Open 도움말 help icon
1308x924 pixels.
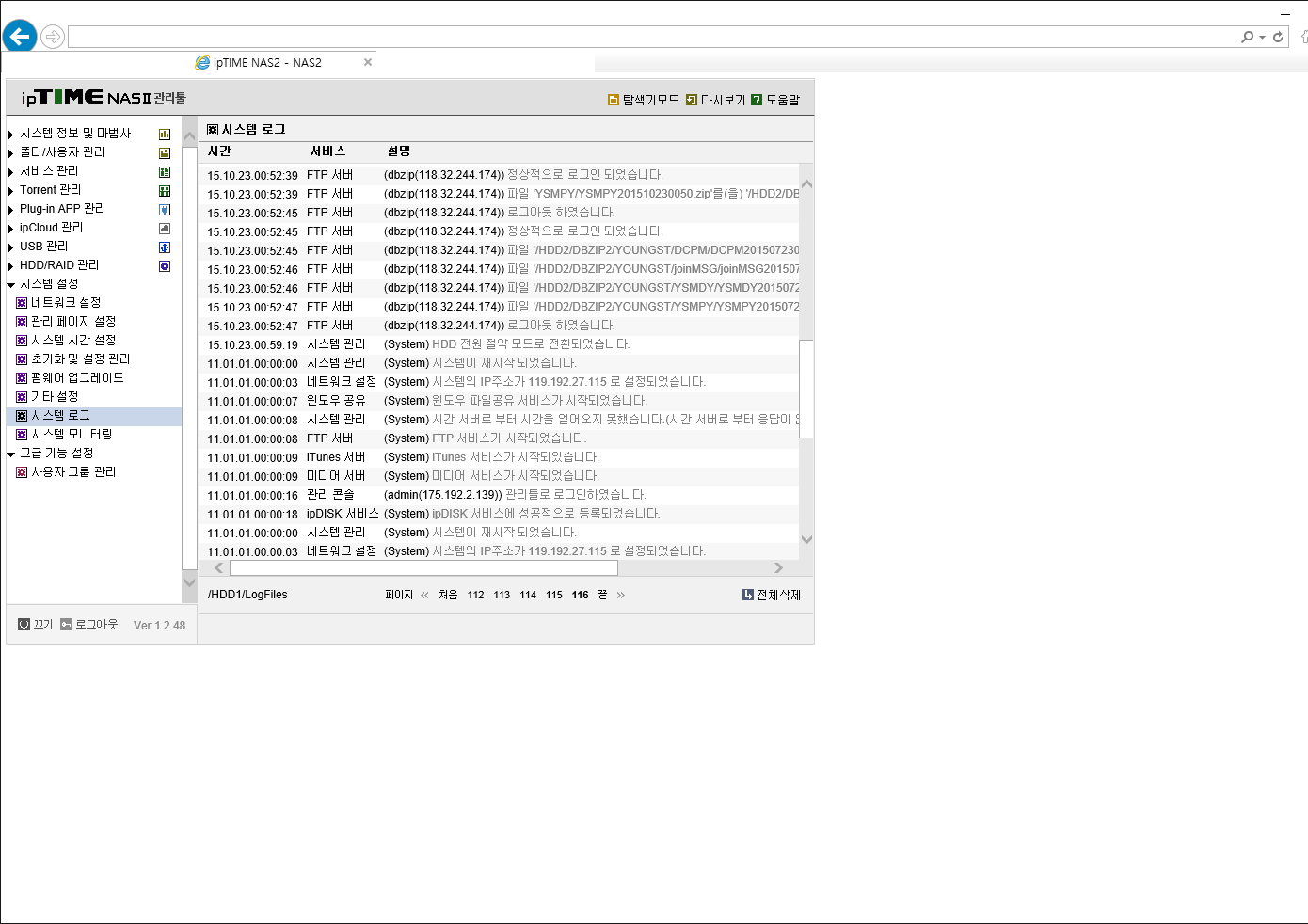coord(757,100)
